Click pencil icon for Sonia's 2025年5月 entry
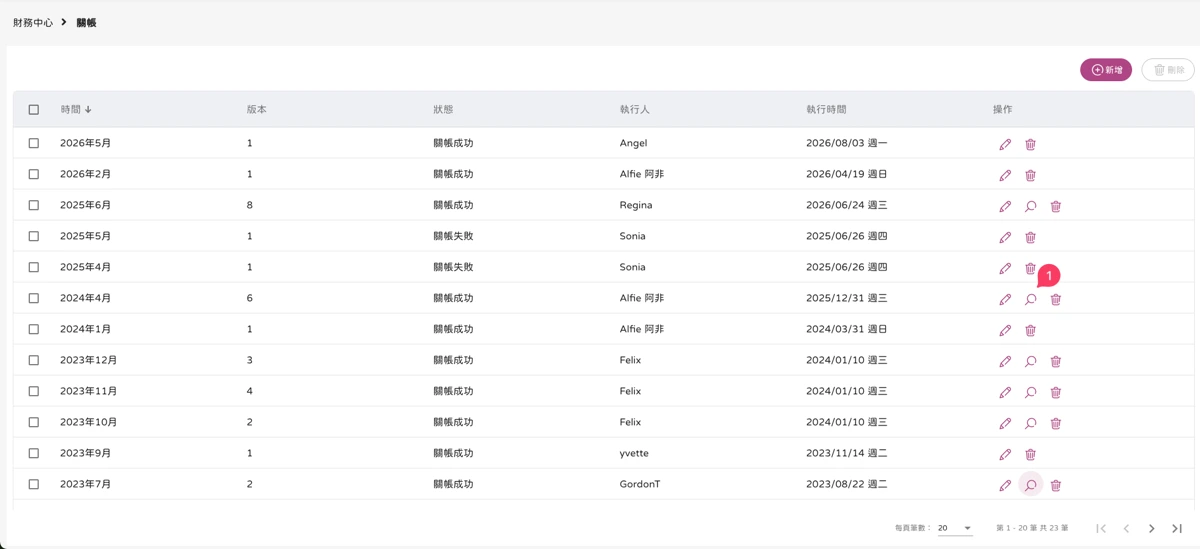This screenshot has height=549, width=1200. (1005, 237)
